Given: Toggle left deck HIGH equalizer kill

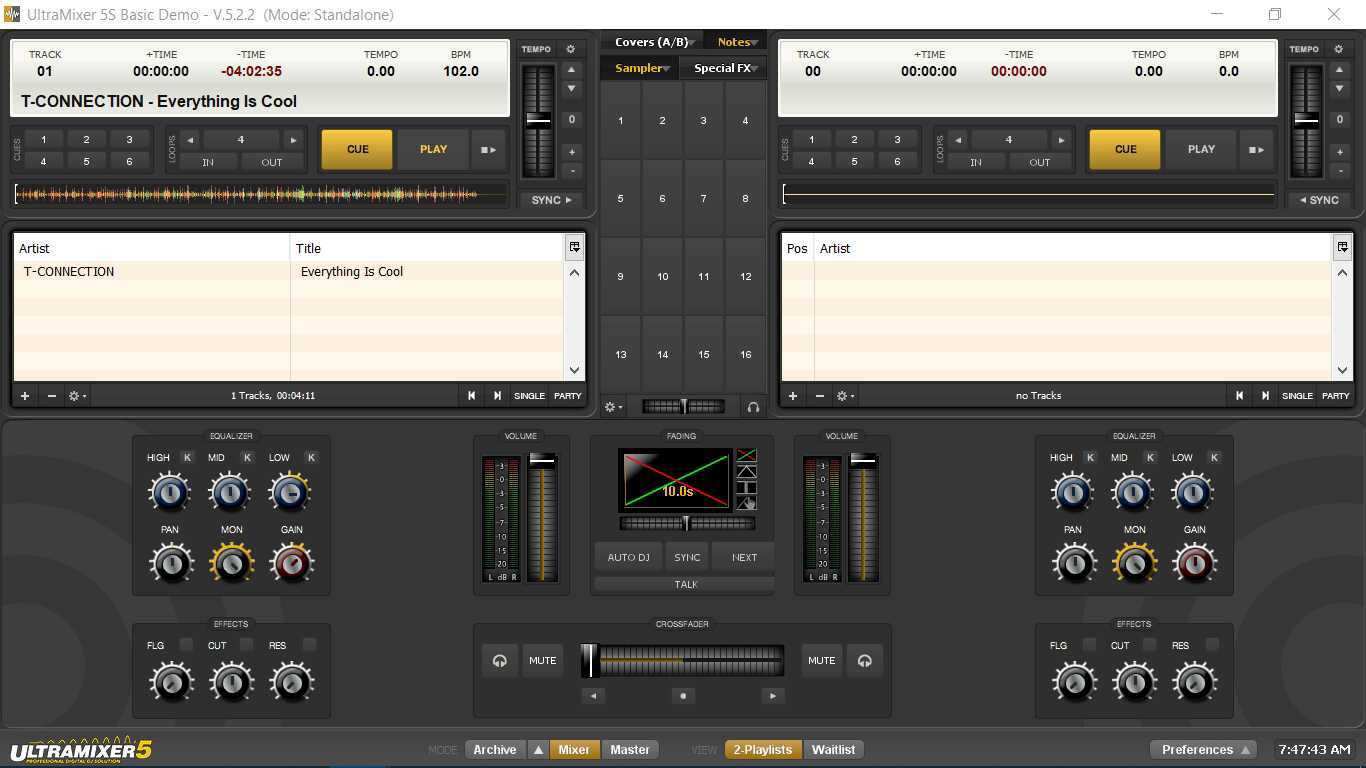Looking at the screenshot, I should tap(187, 457).
